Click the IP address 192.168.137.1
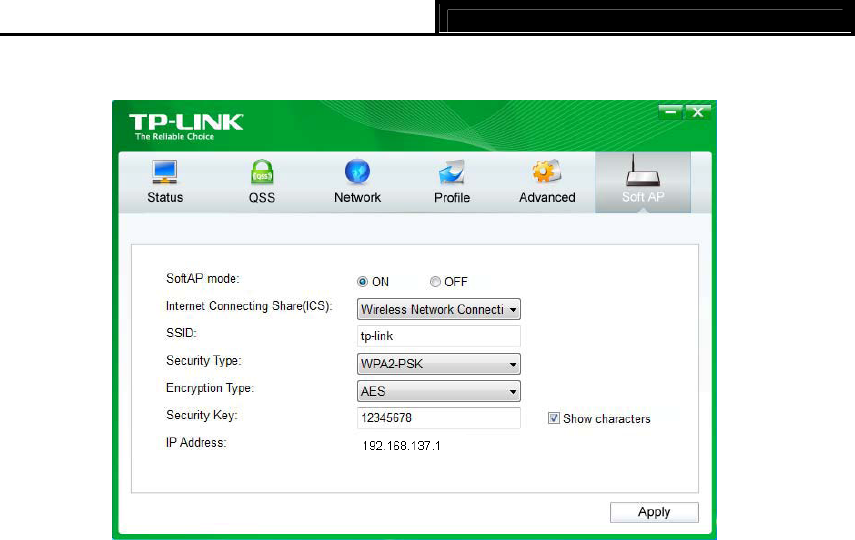Screen dimensions: 855x540 [x=401, y=446]
